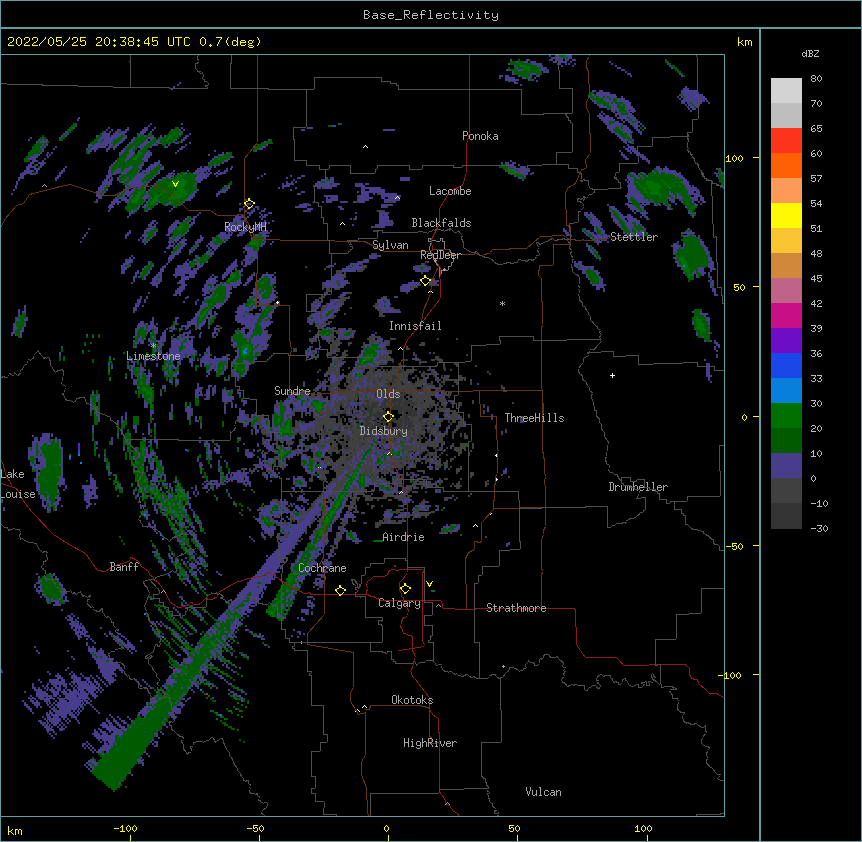Select the white plus marker north of Drumheller
The height and width of the screenshot is (842, 862).
[612, 375]
